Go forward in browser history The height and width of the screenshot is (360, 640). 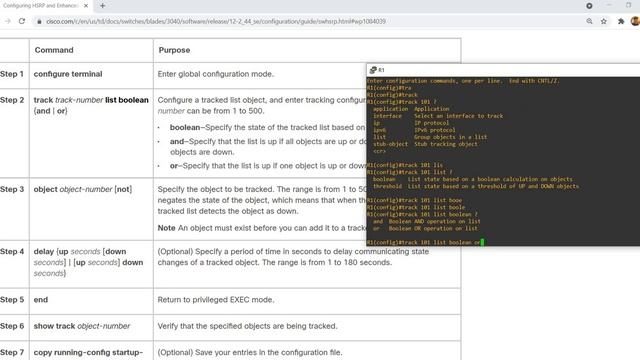pyautogui.click(x=7, y=21)
